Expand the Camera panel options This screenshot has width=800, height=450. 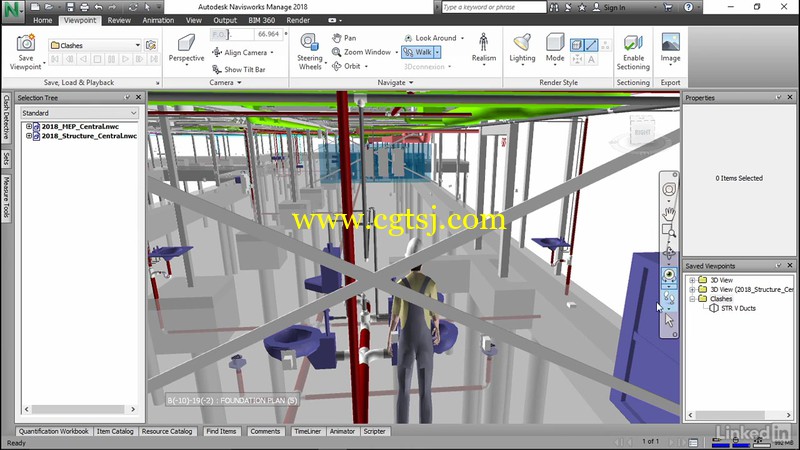click(226, 83)
